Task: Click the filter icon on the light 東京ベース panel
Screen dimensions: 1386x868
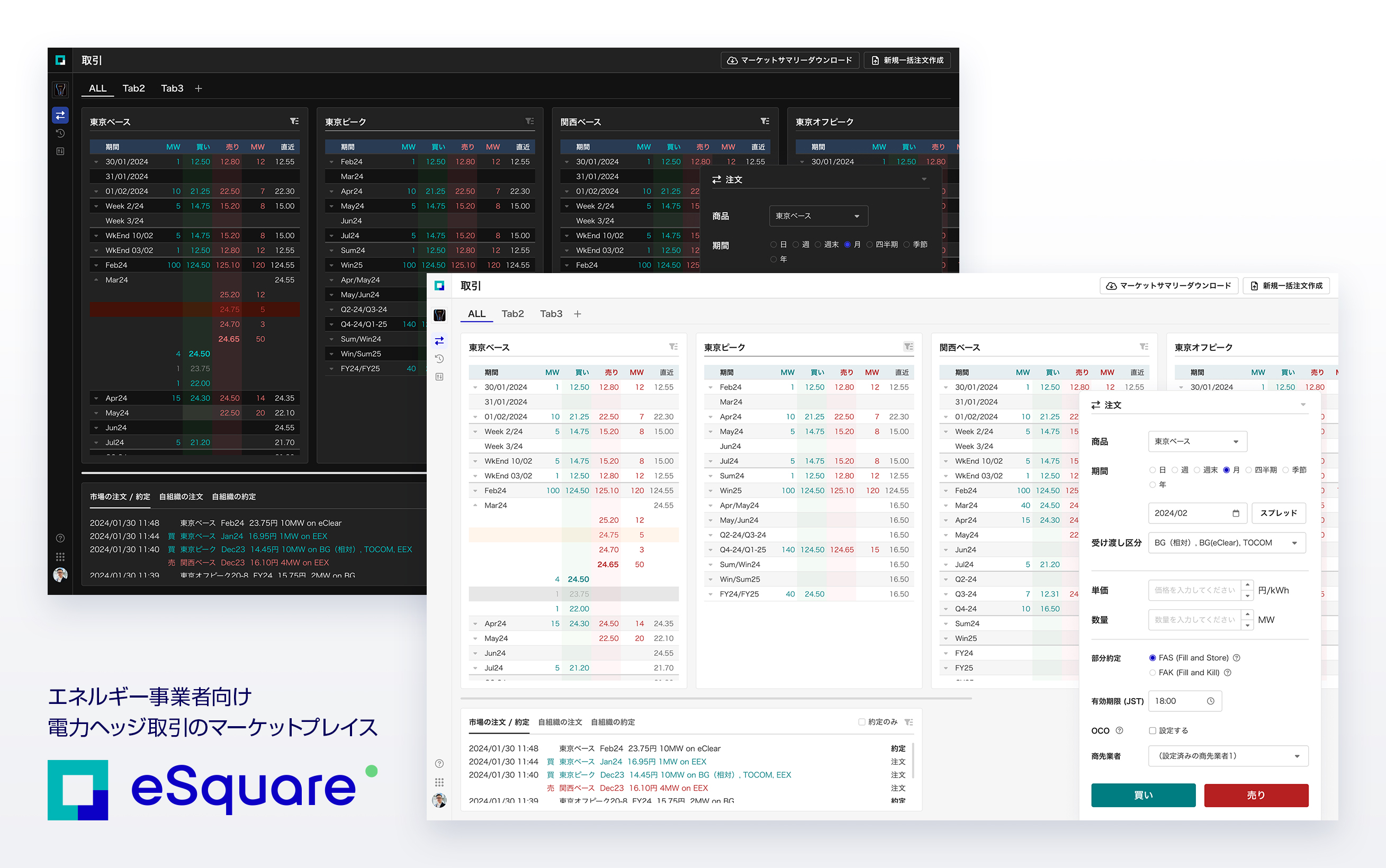Action: 673,347
